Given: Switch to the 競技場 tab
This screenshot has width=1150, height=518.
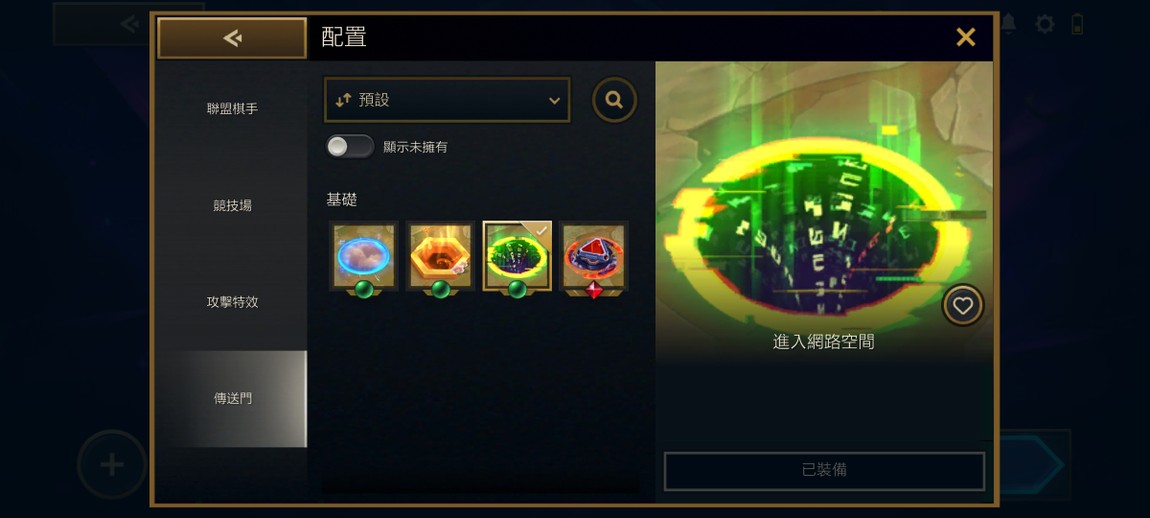Looking at the screenshot, I should 232,205.
